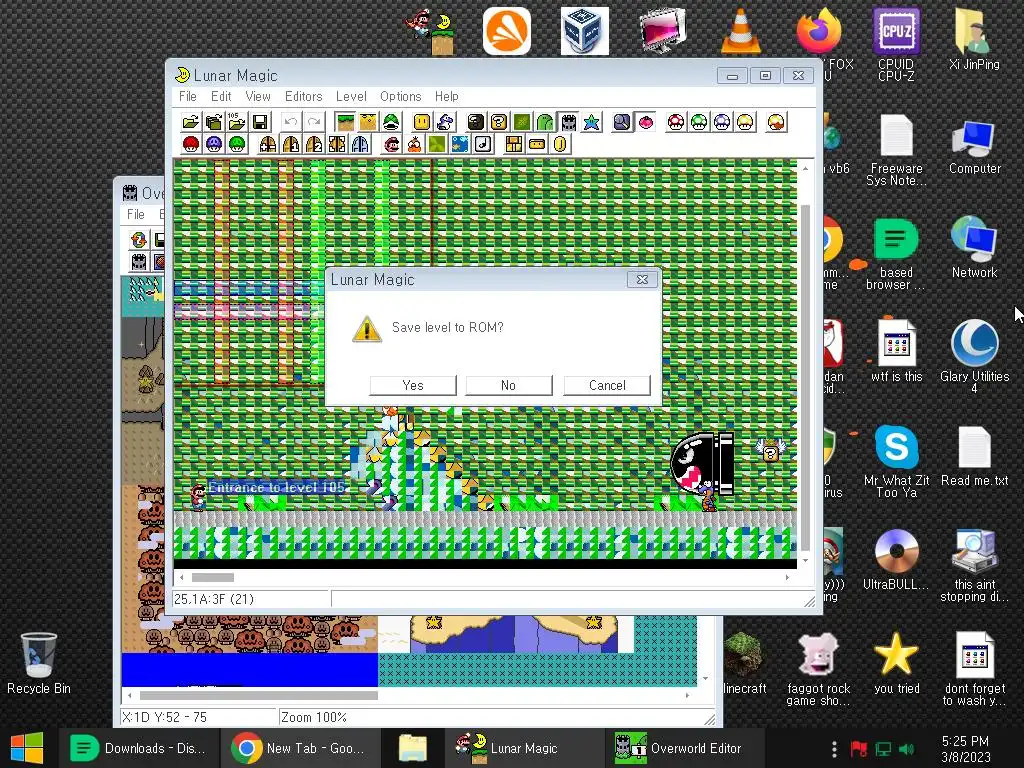Click the purple poison mushroom icon in second row
1024x768 pixels.
214,144
